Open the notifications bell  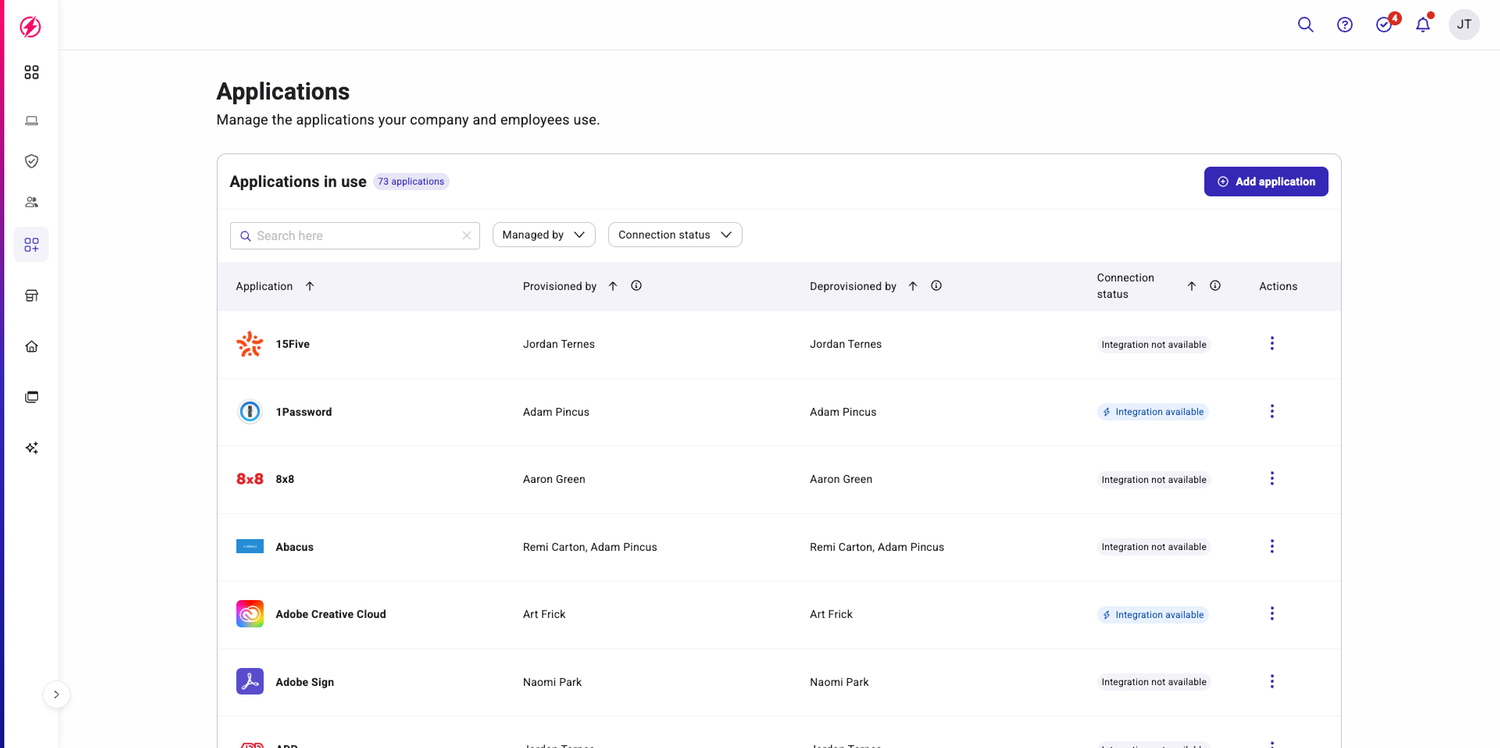[1422, 24]
